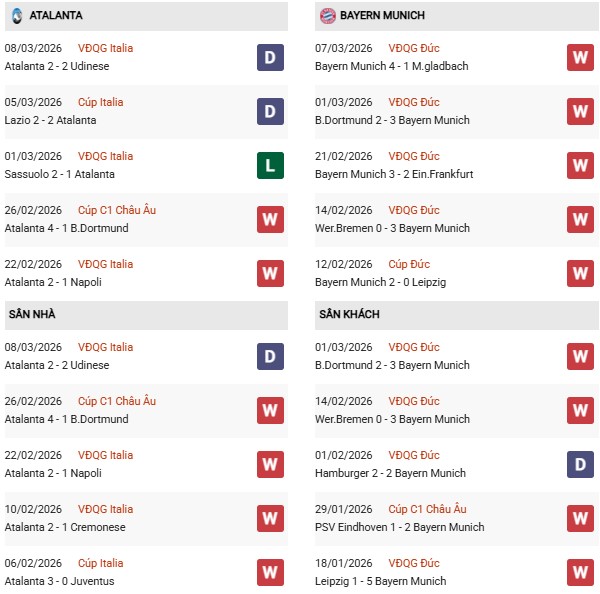Select the SÂN NHÀ home section header
The image size is (600, 594).
(x=34, y=315)
